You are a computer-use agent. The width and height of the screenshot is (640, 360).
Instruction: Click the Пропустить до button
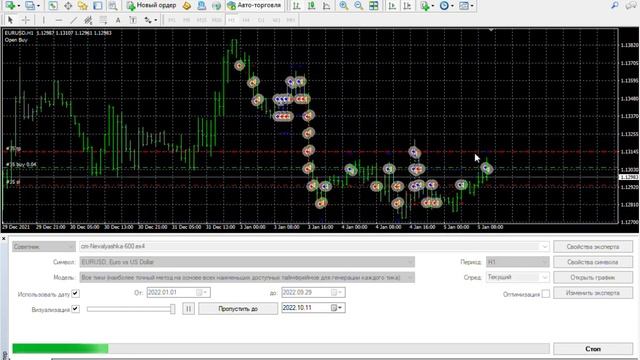coord(238,309)
